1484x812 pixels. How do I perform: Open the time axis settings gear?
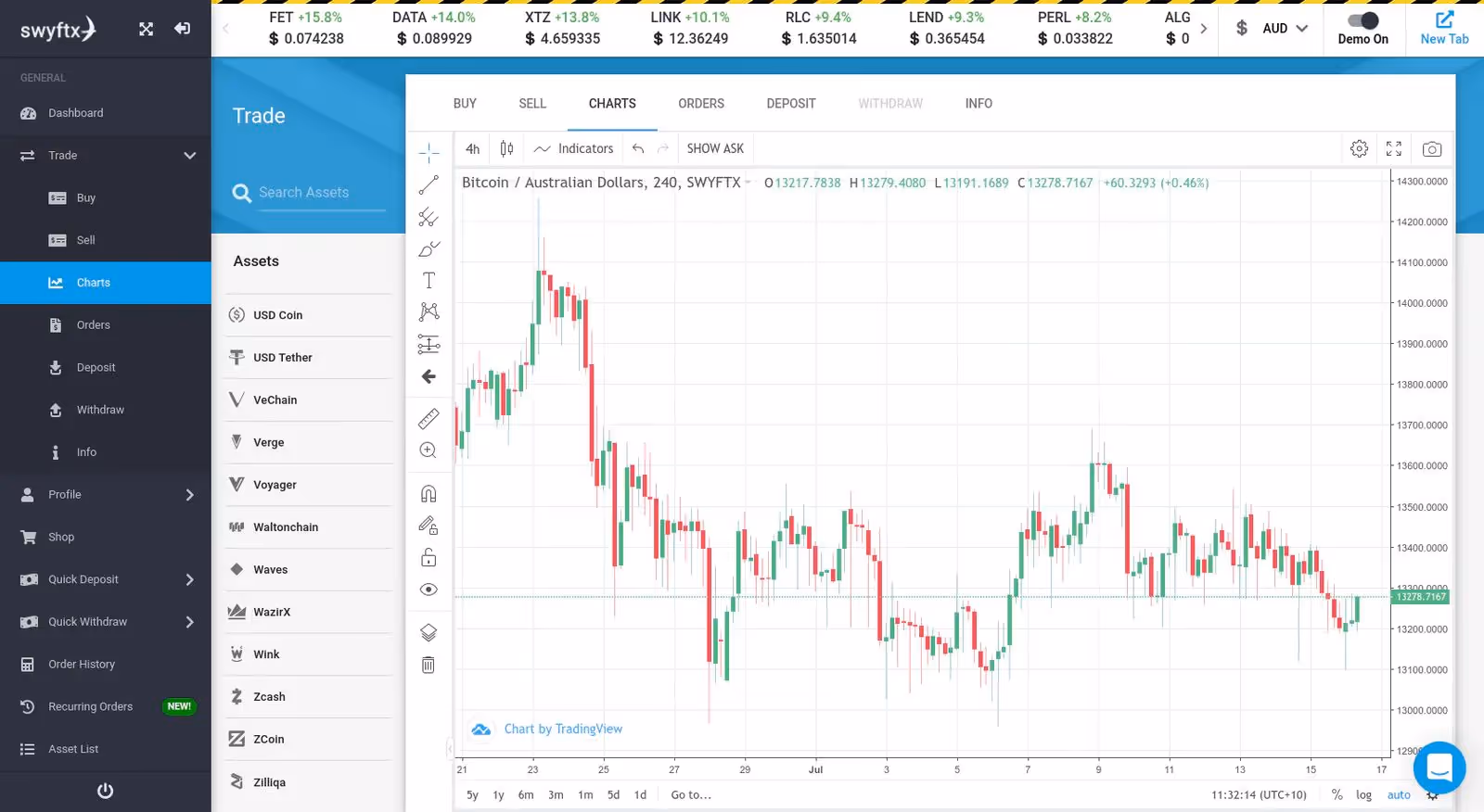coord(1433,794)
